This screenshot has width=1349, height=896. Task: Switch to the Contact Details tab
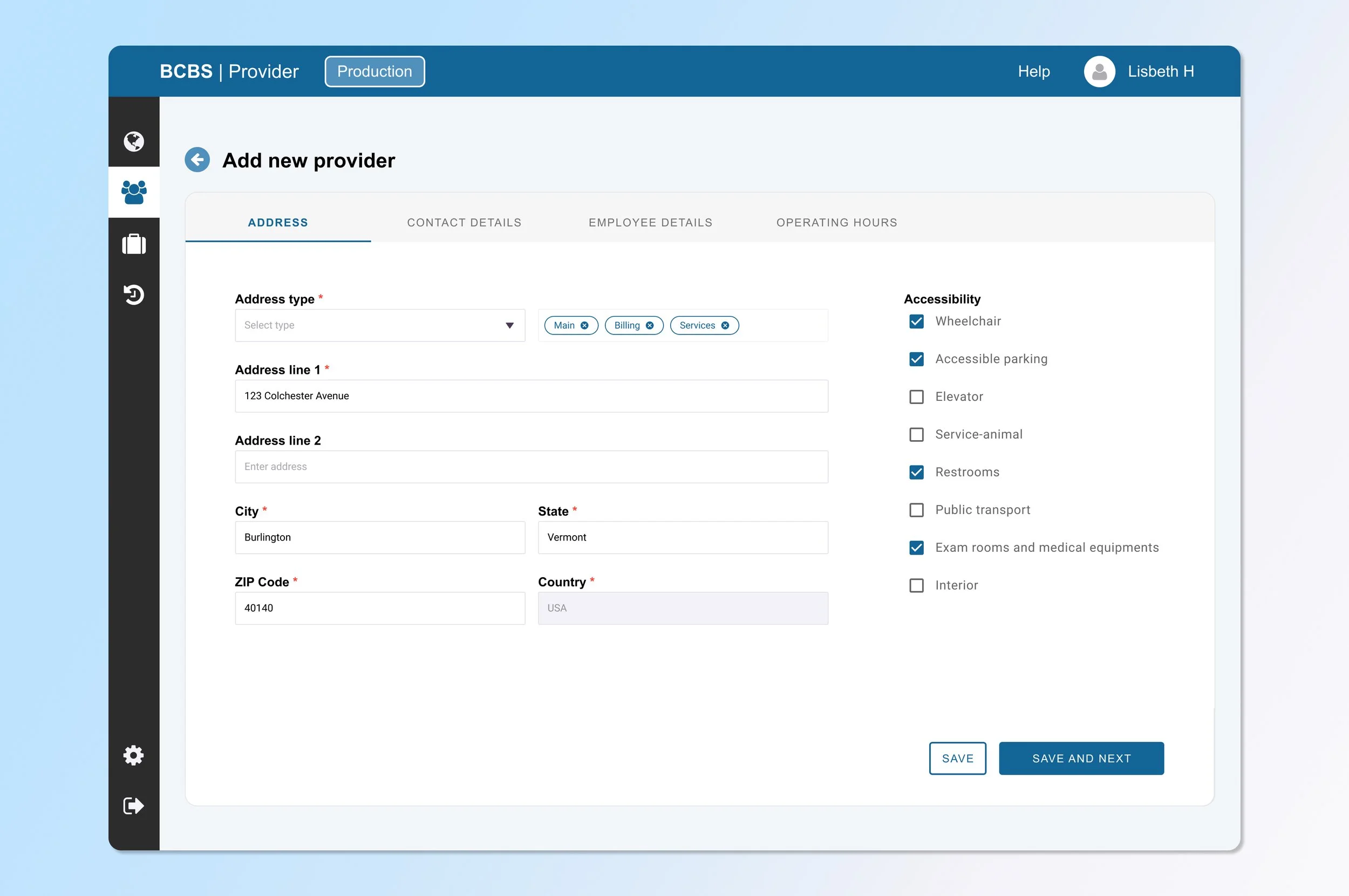[x=464, y=222]
